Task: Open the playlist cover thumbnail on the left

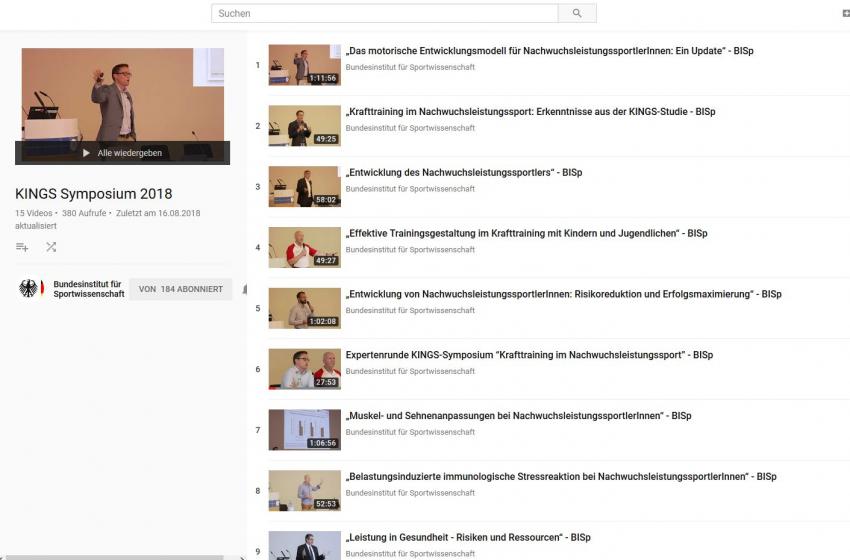Action: [122, 95]
